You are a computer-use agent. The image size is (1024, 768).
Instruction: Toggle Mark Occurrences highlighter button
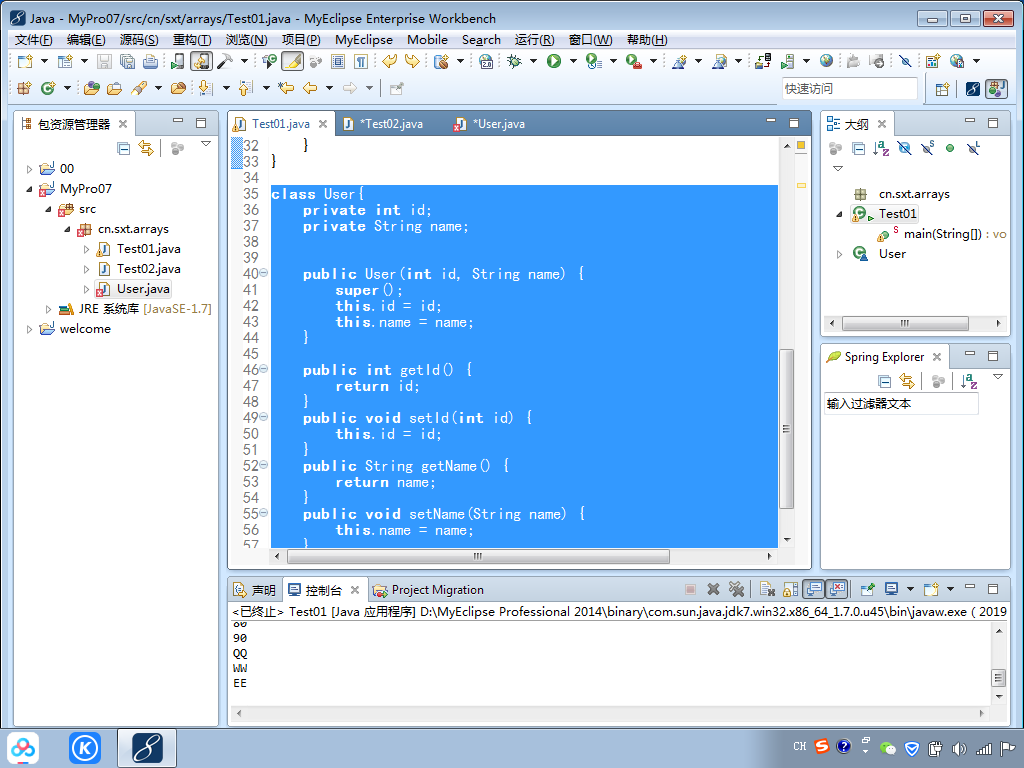click(292, 61)
